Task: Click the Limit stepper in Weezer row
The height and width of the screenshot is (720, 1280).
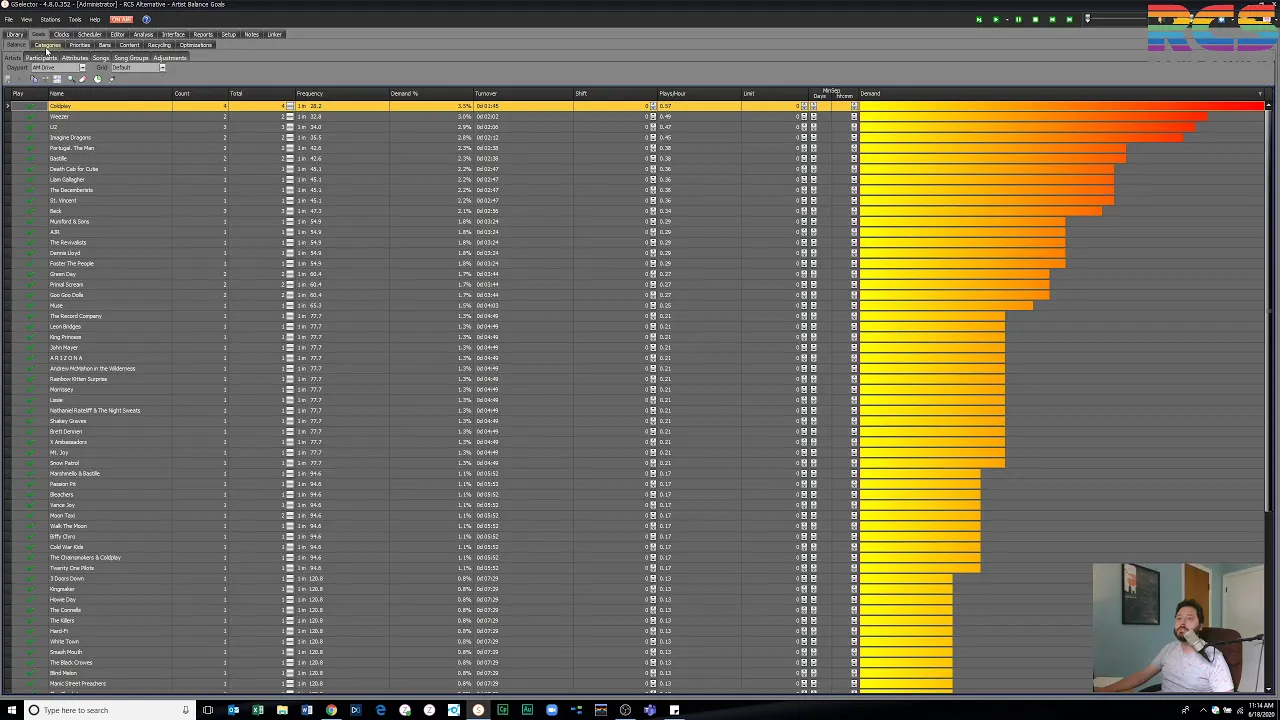Action: point(804,117)
